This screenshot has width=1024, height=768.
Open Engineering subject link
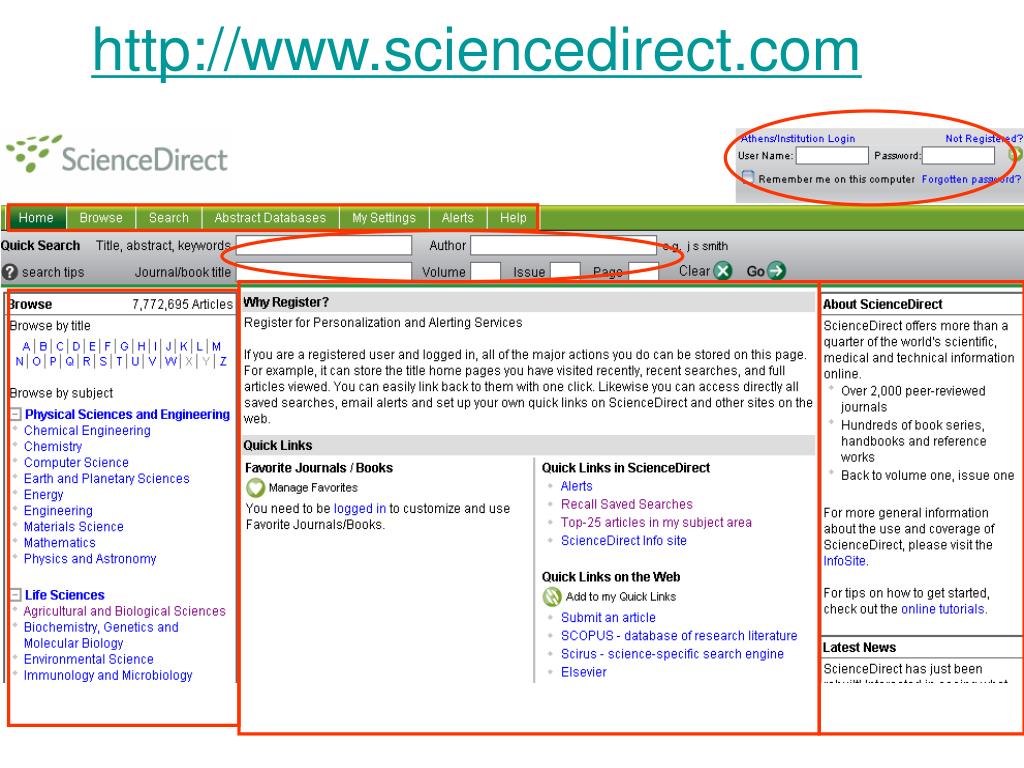pos(58,511)
